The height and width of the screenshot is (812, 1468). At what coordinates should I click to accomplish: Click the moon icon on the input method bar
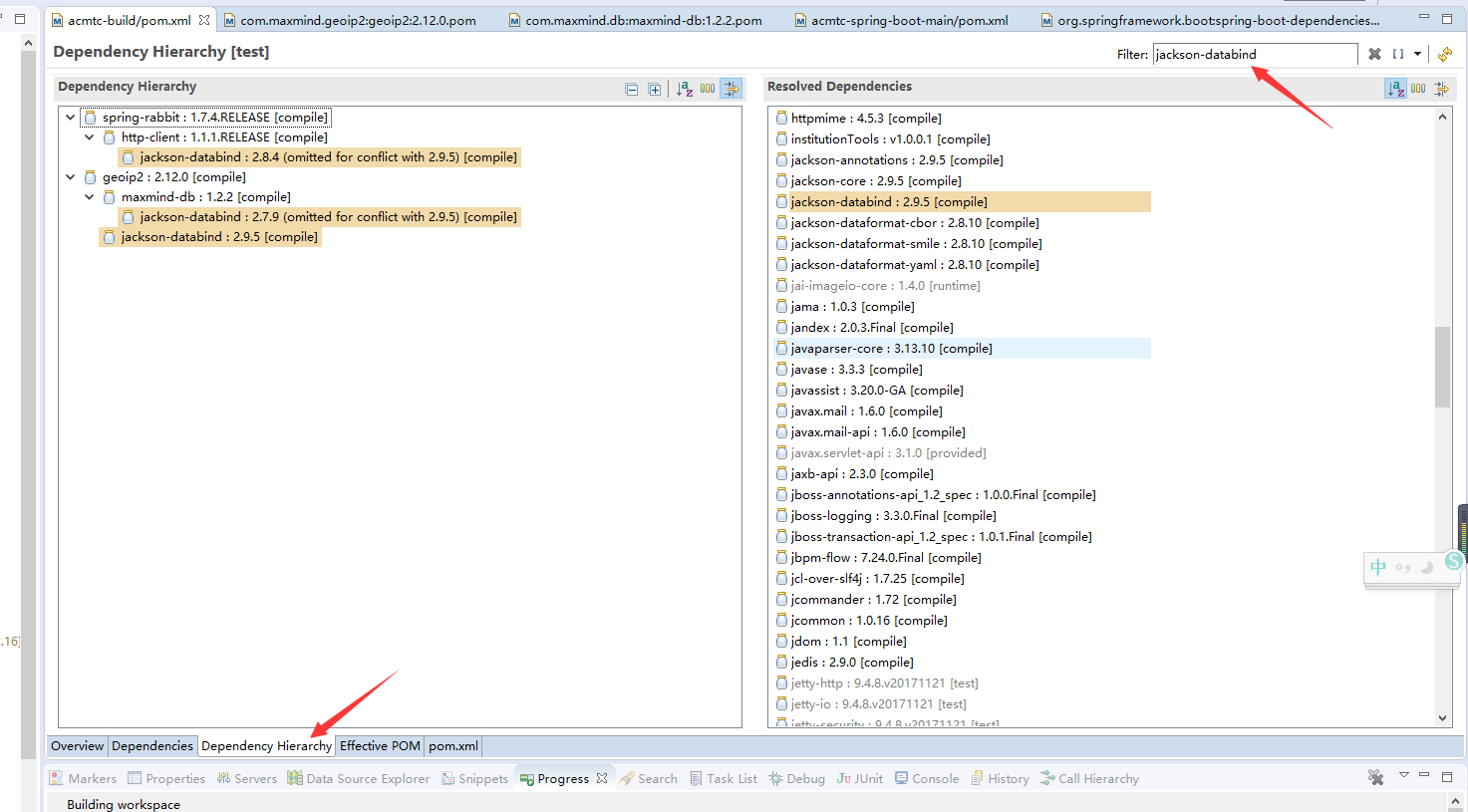(x=1427, y=567)
